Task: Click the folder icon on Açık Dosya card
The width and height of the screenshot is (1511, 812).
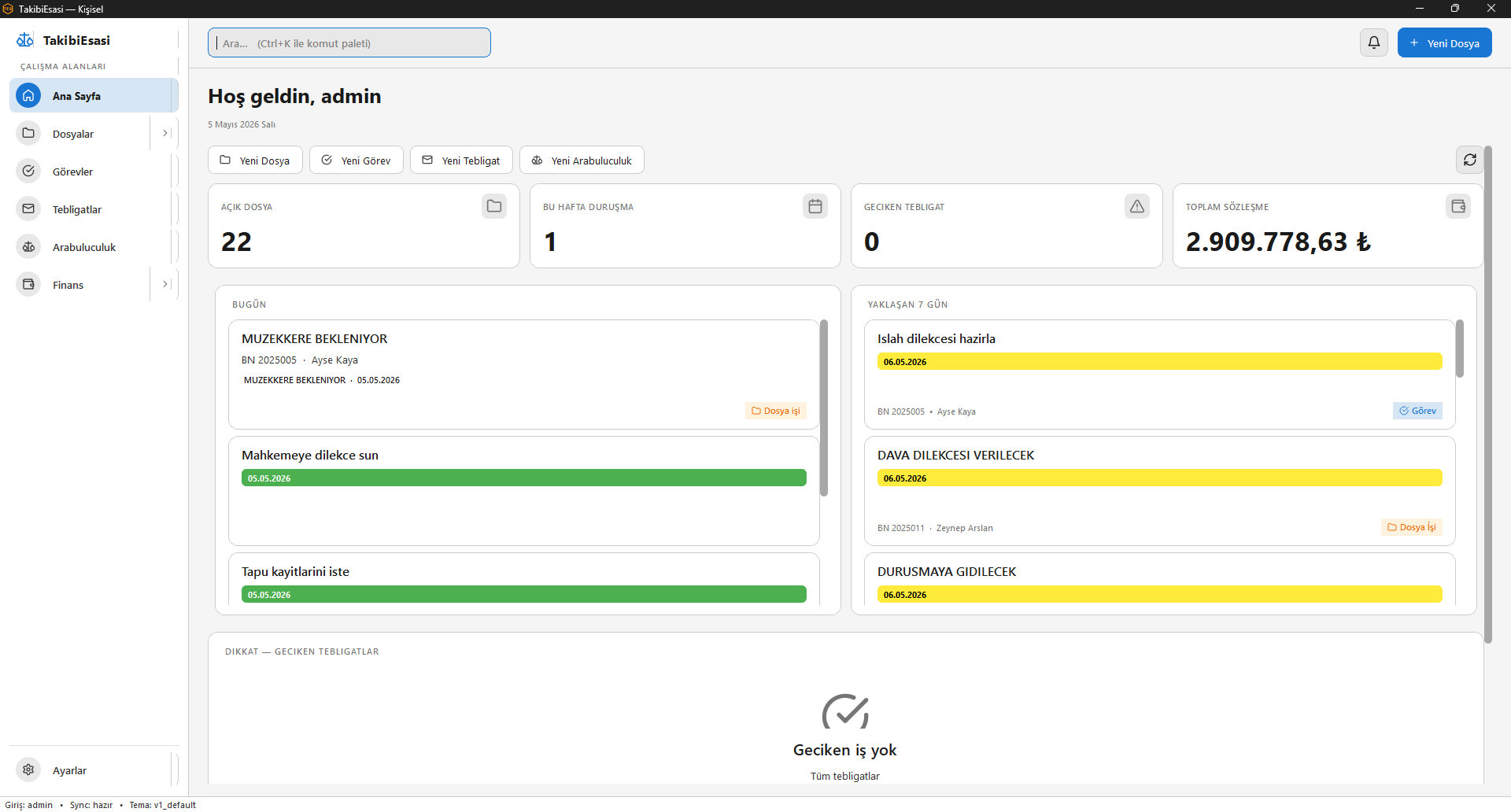Action: tap(494, 206)
